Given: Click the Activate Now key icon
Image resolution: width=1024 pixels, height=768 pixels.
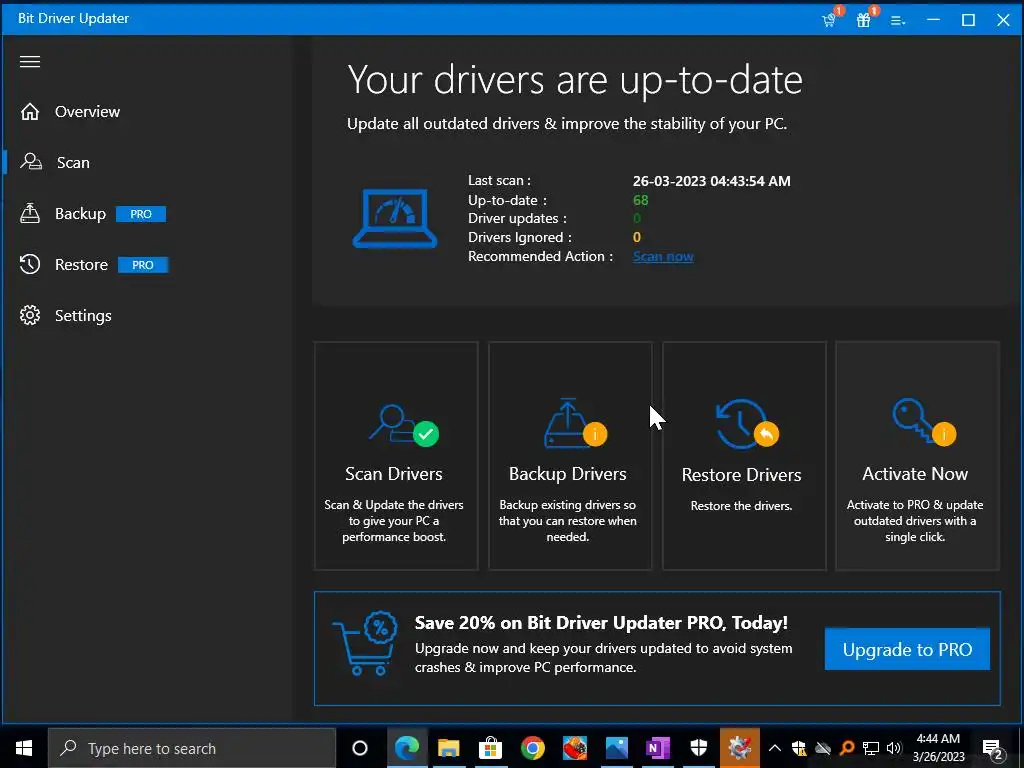Looking at the screenshot, I should click(x=923, y=422).
